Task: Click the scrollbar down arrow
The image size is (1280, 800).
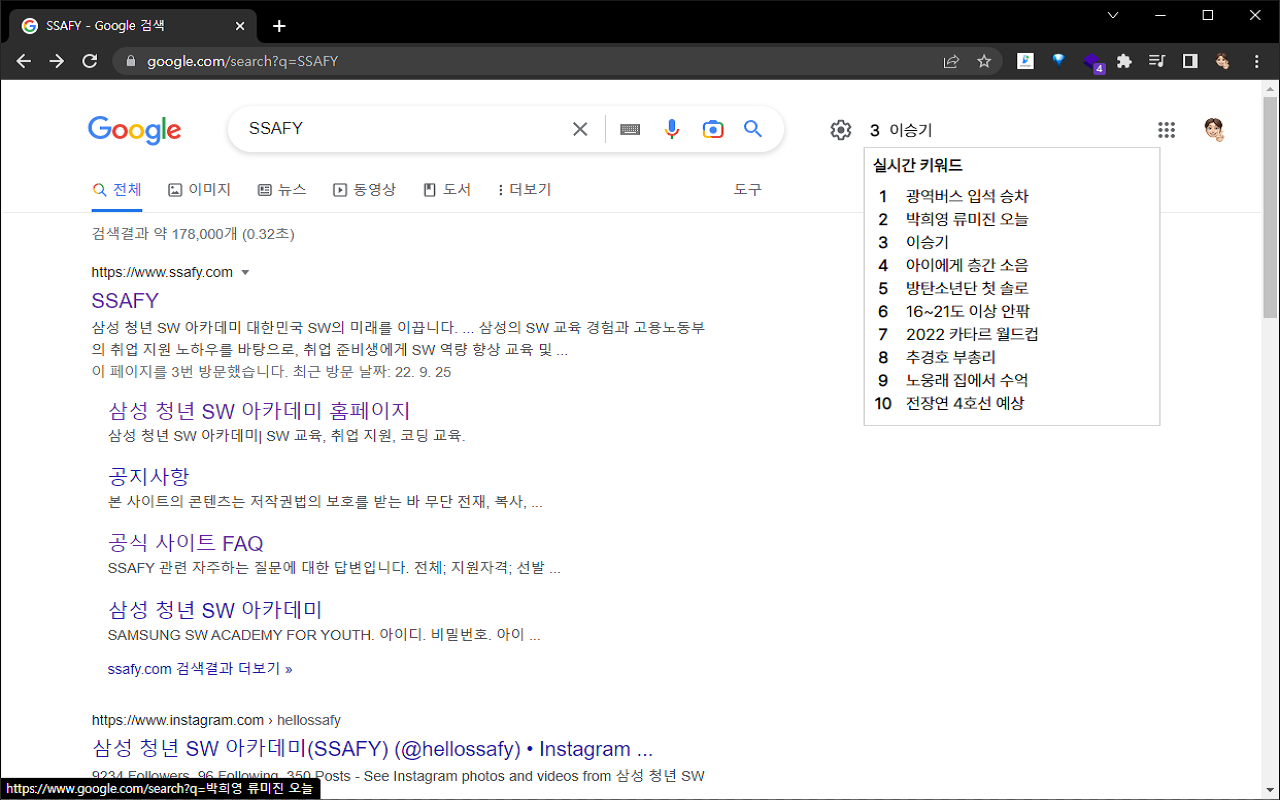Action: [x=1270, y=791]
